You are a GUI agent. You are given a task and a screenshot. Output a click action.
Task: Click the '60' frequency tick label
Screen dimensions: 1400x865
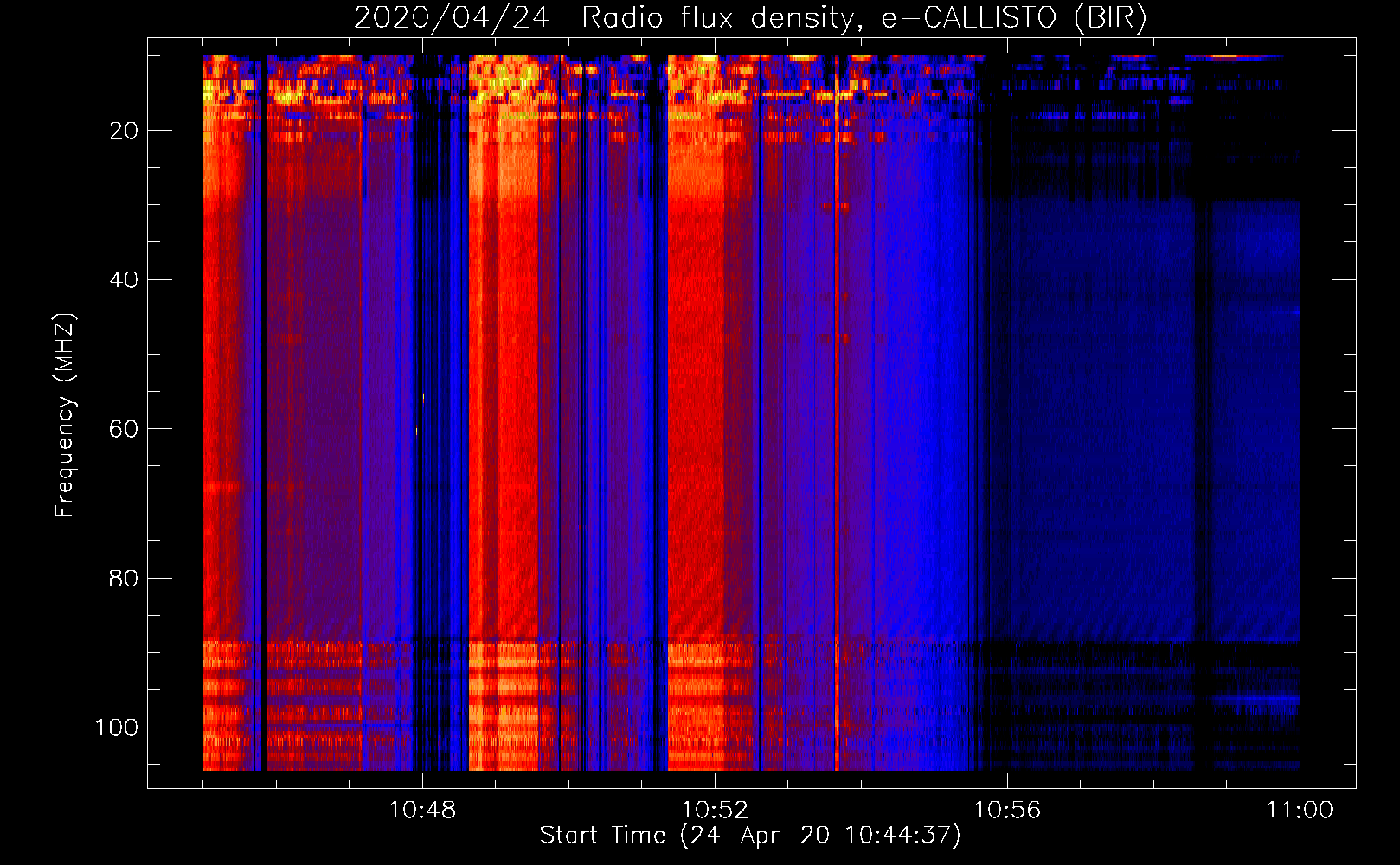(124, 429)
